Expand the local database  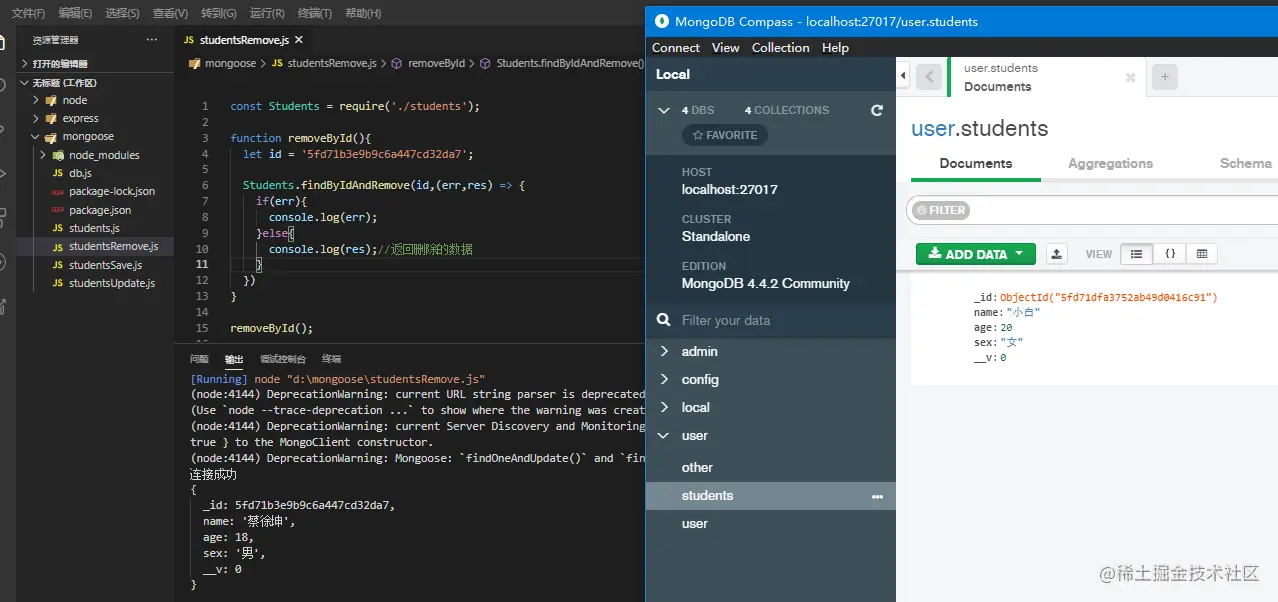664,407
